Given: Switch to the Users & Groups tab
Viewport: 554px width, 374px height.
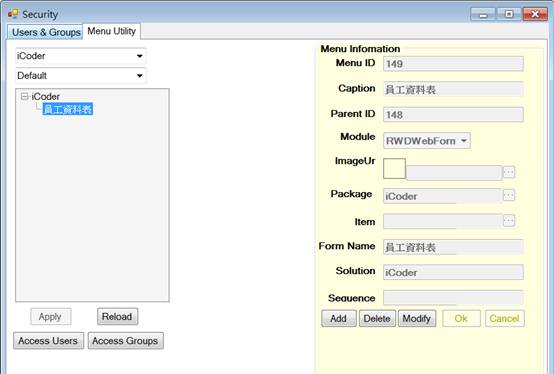Looking at the screenshot, I should 45,32.
